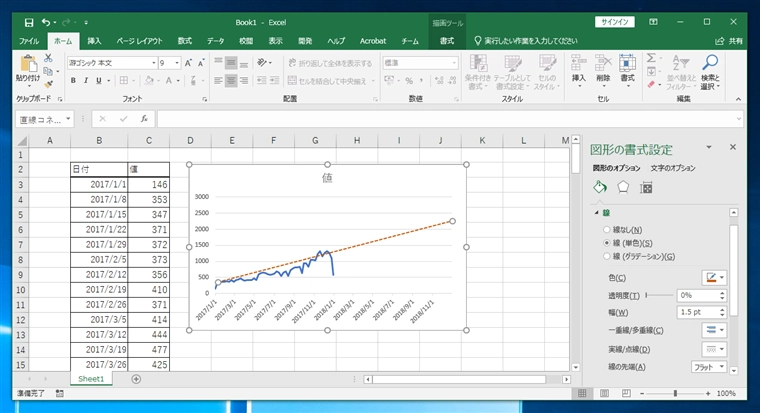
Task: Click the Paste clipboard icon
Action: click(27, 66)
